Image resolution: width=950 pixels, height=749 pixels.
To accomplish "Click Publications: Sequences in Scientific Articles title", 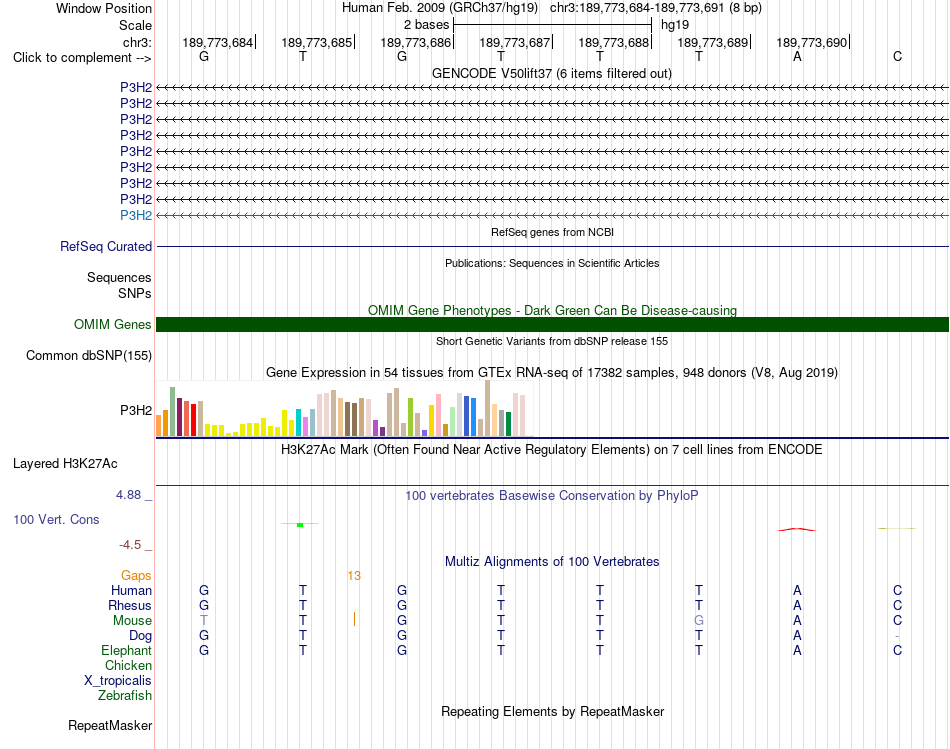I will tap(552, 263).
